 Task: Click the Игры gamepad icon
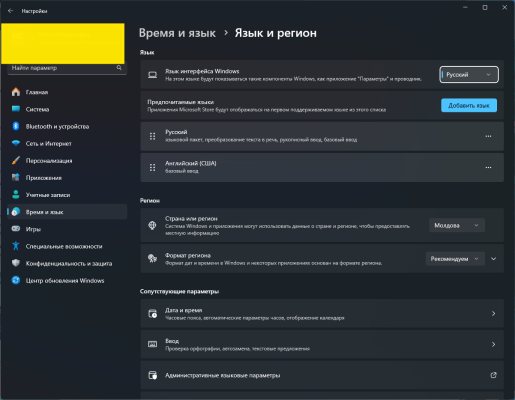[16, 229]
